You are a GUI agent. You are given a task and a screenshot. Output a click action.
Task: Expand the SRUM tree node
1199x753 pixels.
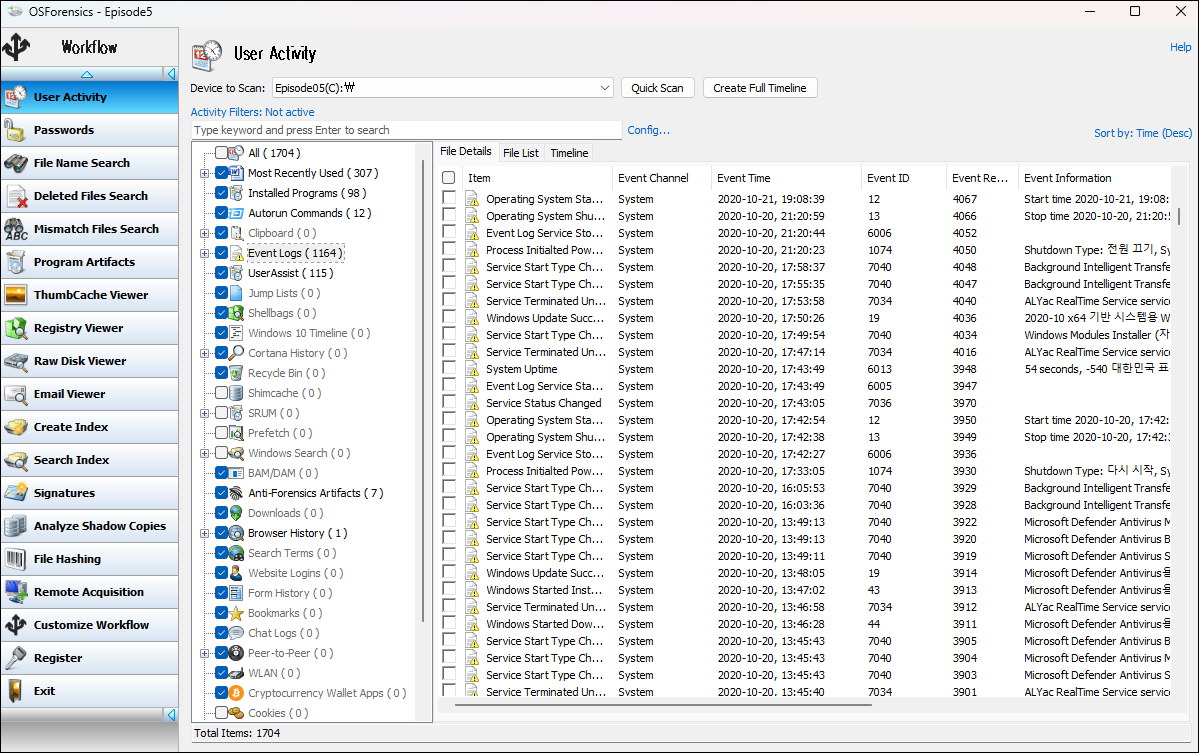click(x=204, y=414)
